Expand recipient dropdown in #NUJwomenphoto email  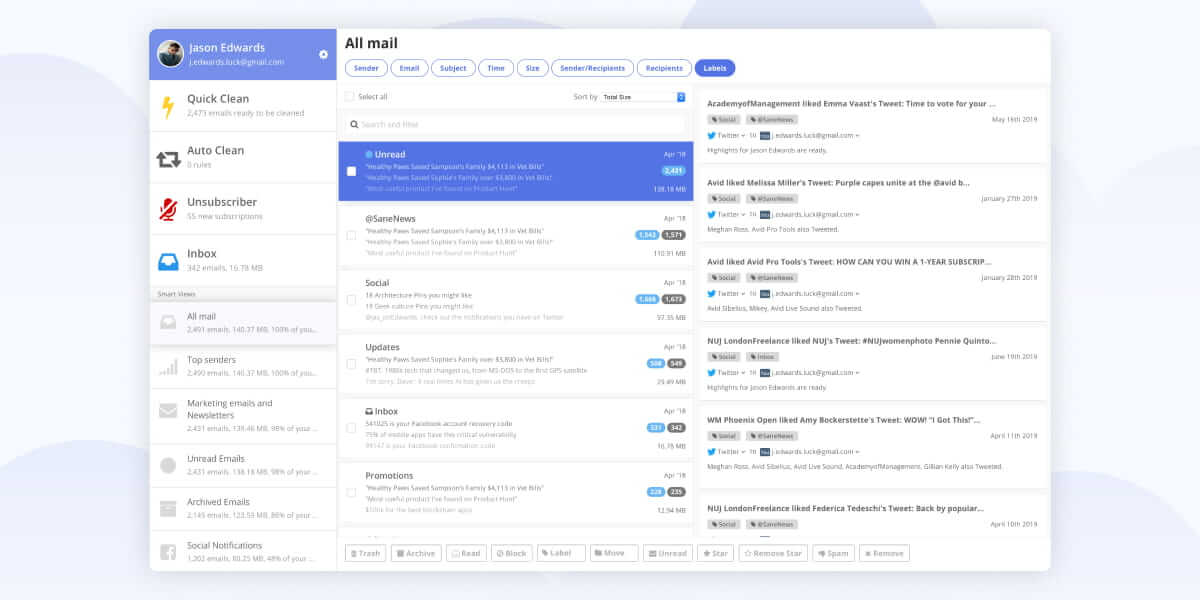click(x=857, y=373)
